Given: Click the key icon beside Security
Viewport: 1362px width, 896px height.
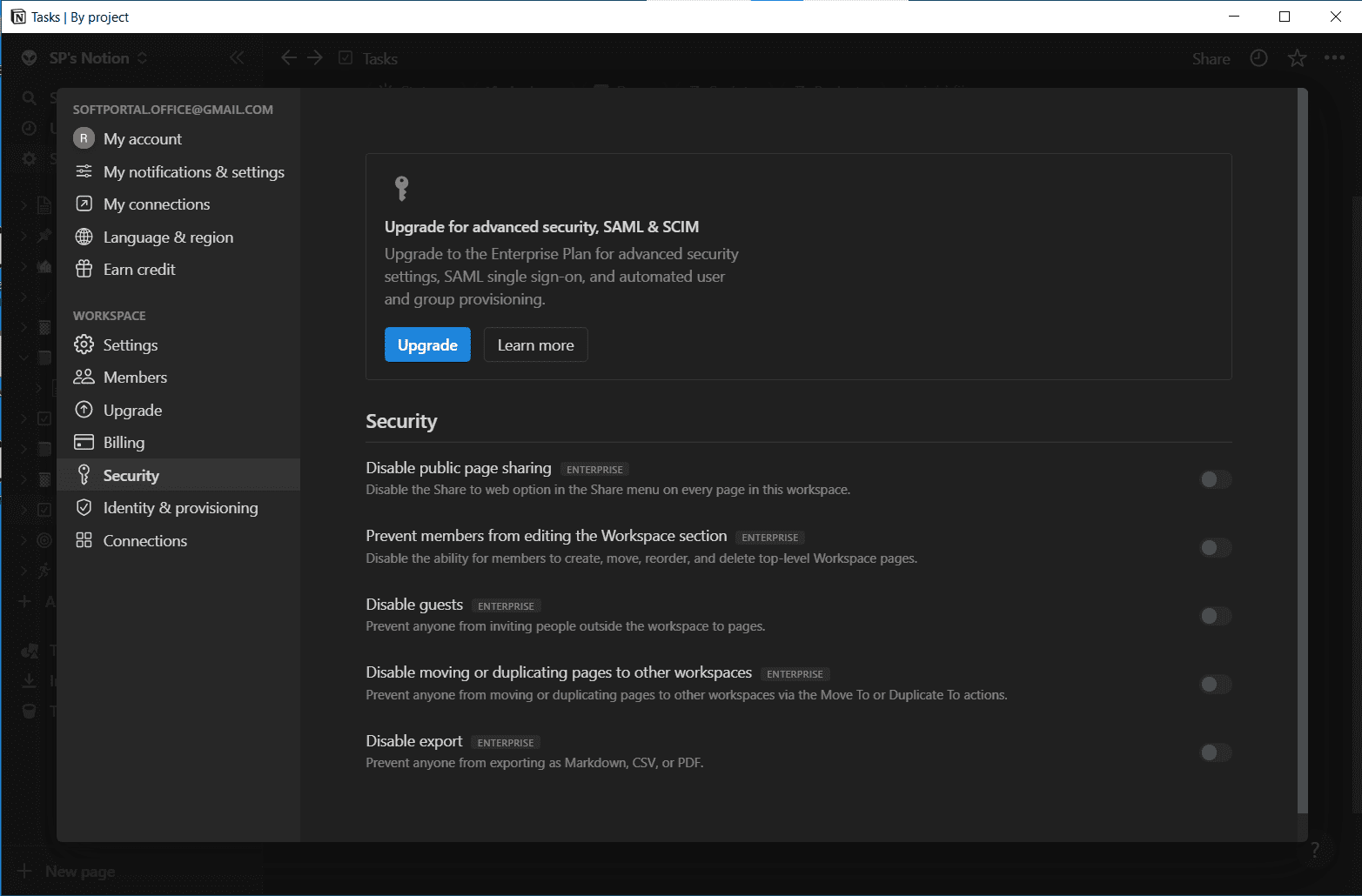Looking at the screenshot, I should pos(84,474).
